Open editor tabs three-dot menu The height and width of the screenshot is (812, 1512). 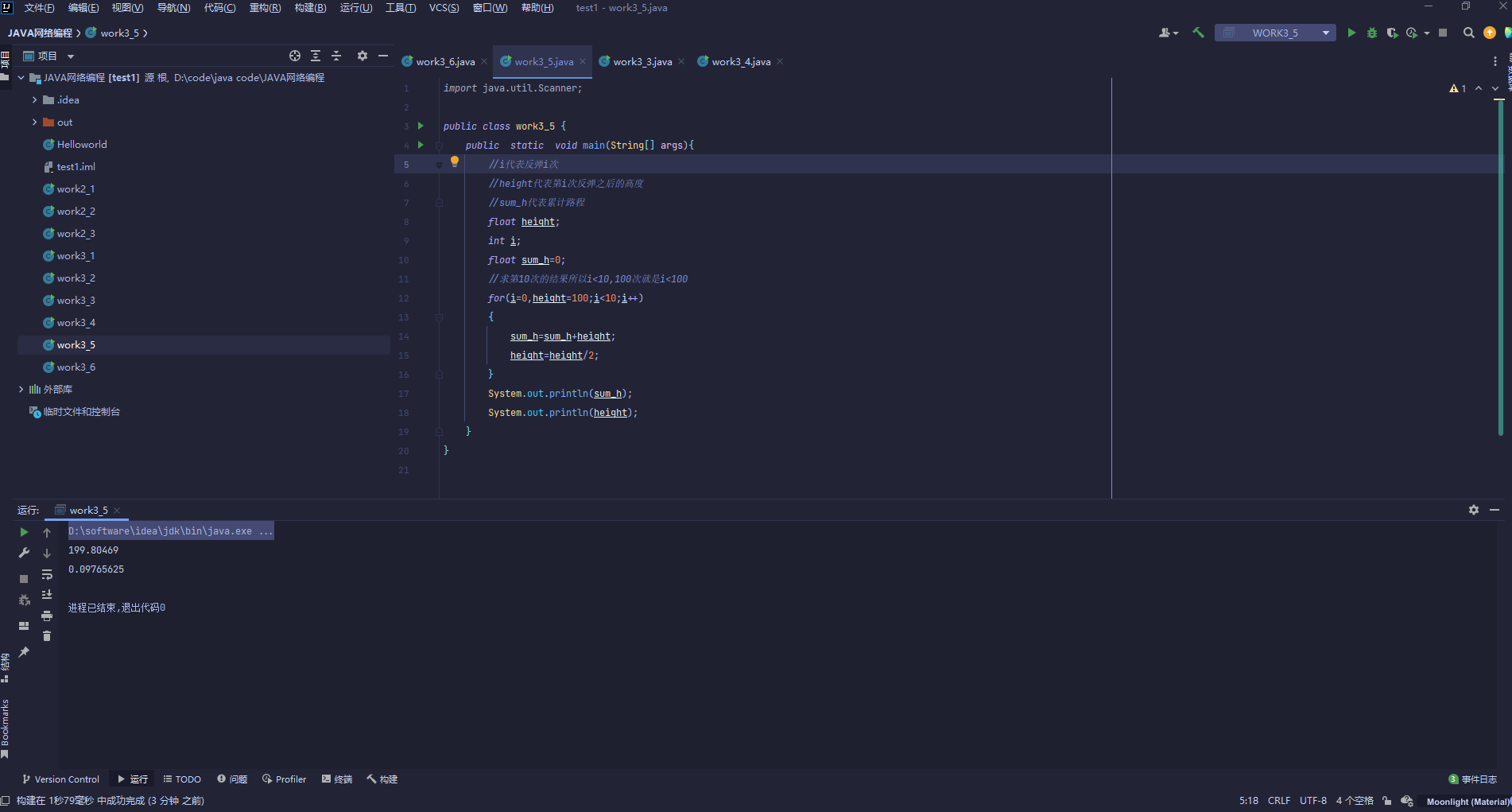pyautogui.click(x=1495, y=61)
